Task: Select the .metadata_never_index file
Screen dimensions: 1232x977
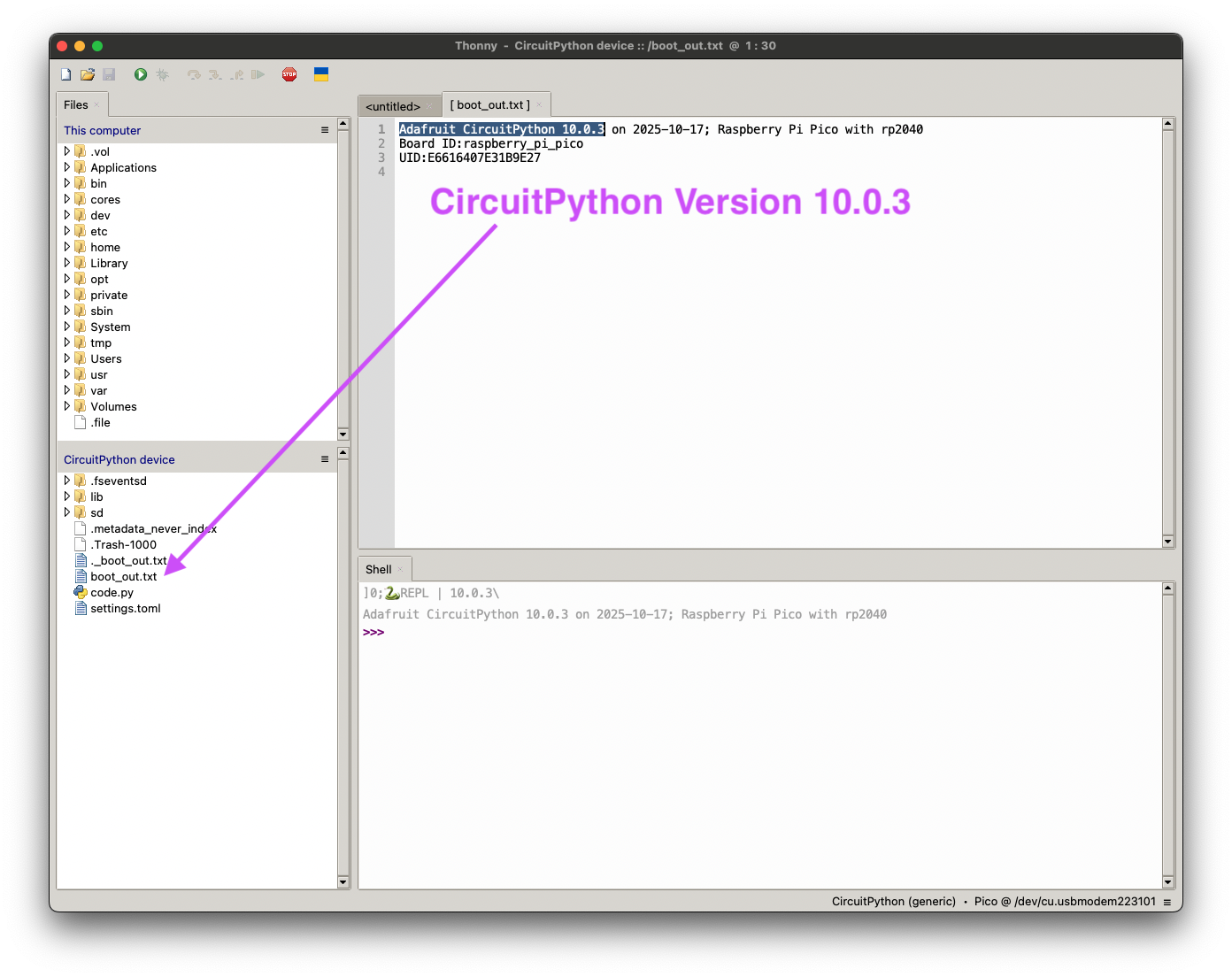Action: tap(196, 528)
